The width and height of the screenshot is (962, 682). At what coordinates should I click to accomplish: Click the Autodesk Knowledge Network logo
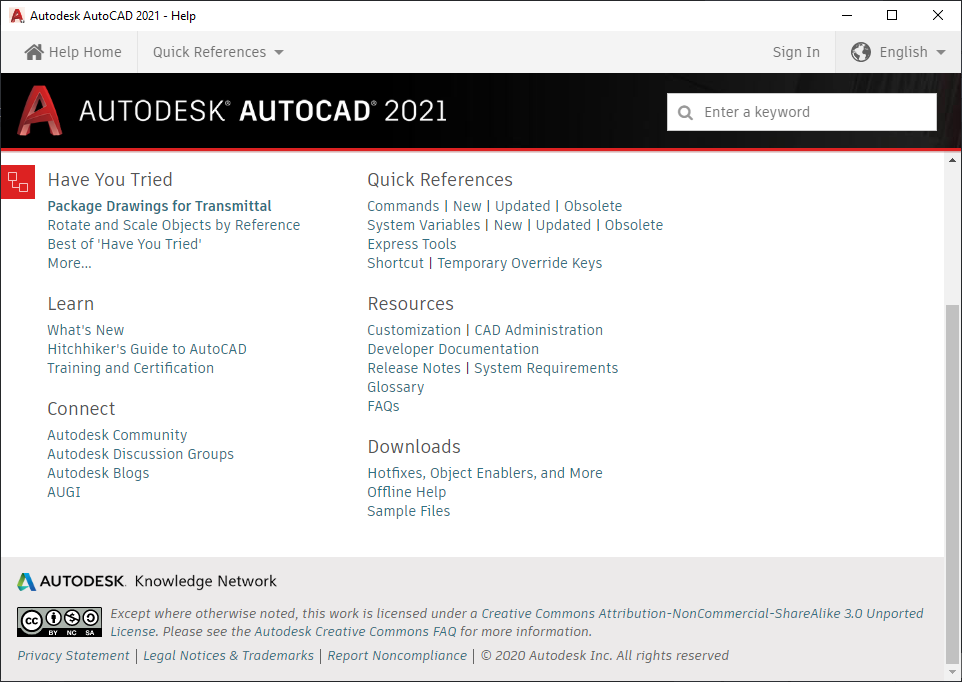click(x=147, y=581)
